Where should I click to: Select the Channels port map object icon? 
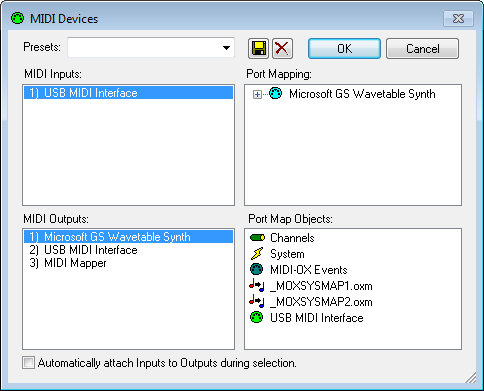pyautogui.click(x=257, y=238)
